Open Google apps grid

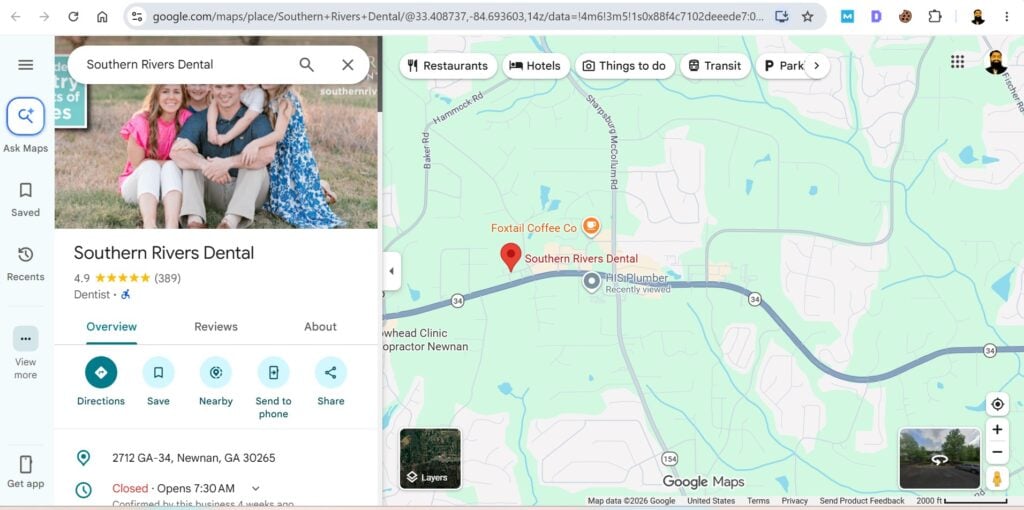pyautogui.click(x=957, y=61)
